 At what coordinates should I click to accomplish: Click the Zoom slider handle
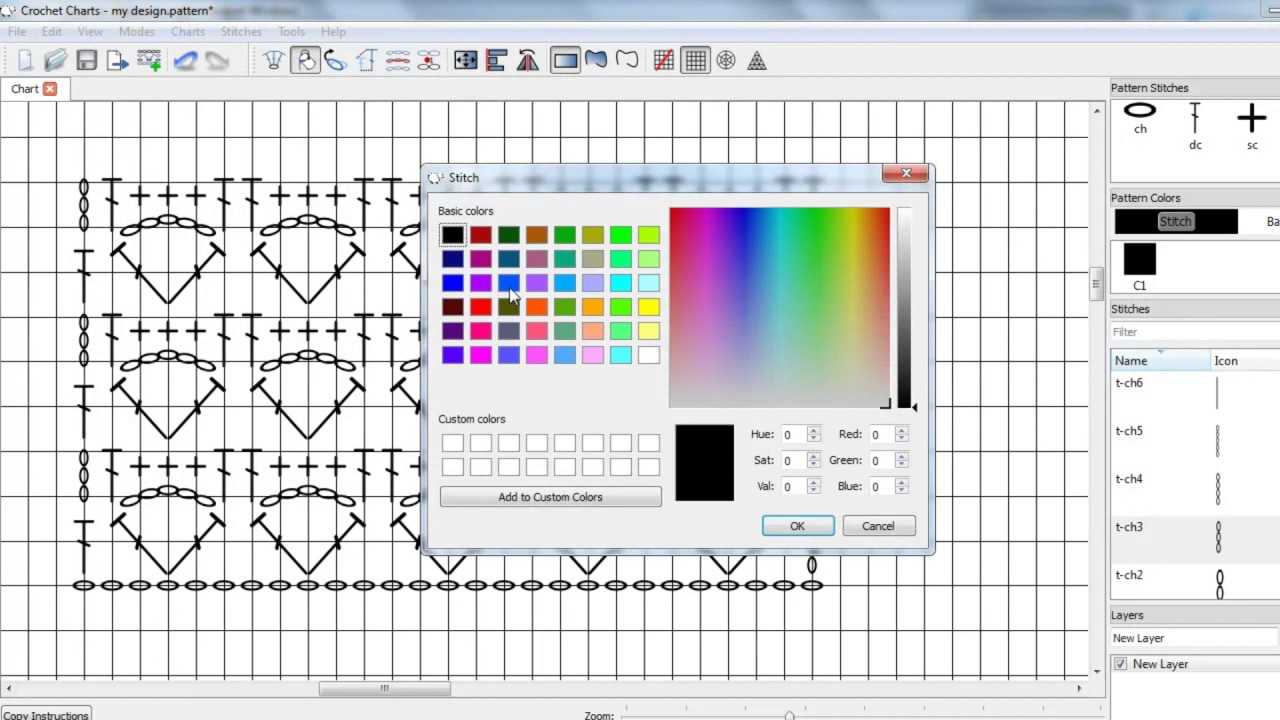pyautogui.click(x=790, y=716)
